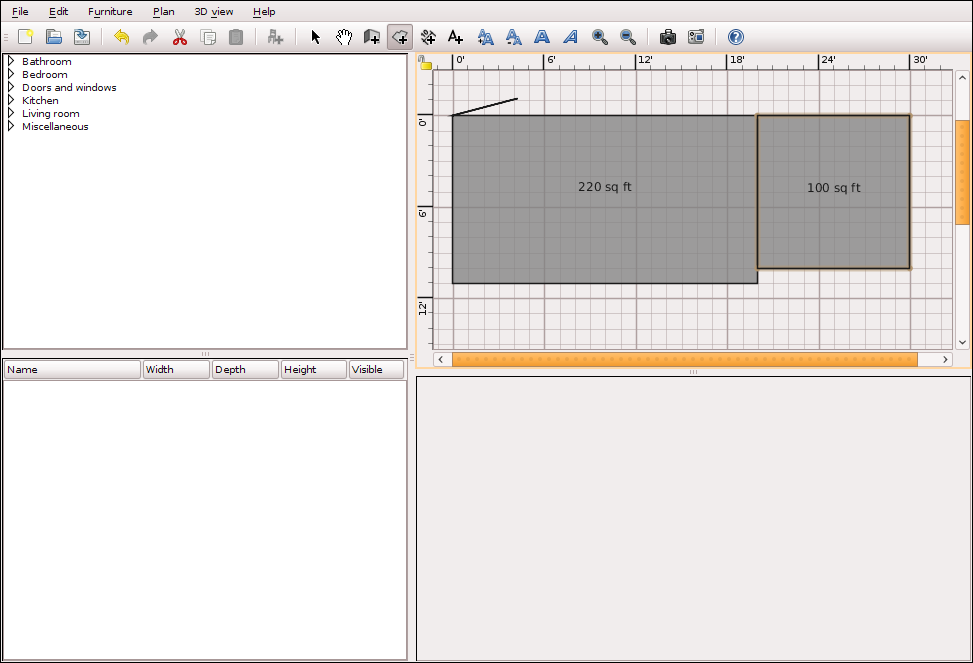Sort furniture by Height column header
The image size is (973, 663).
pyautogui.click(x=314, y=369)
